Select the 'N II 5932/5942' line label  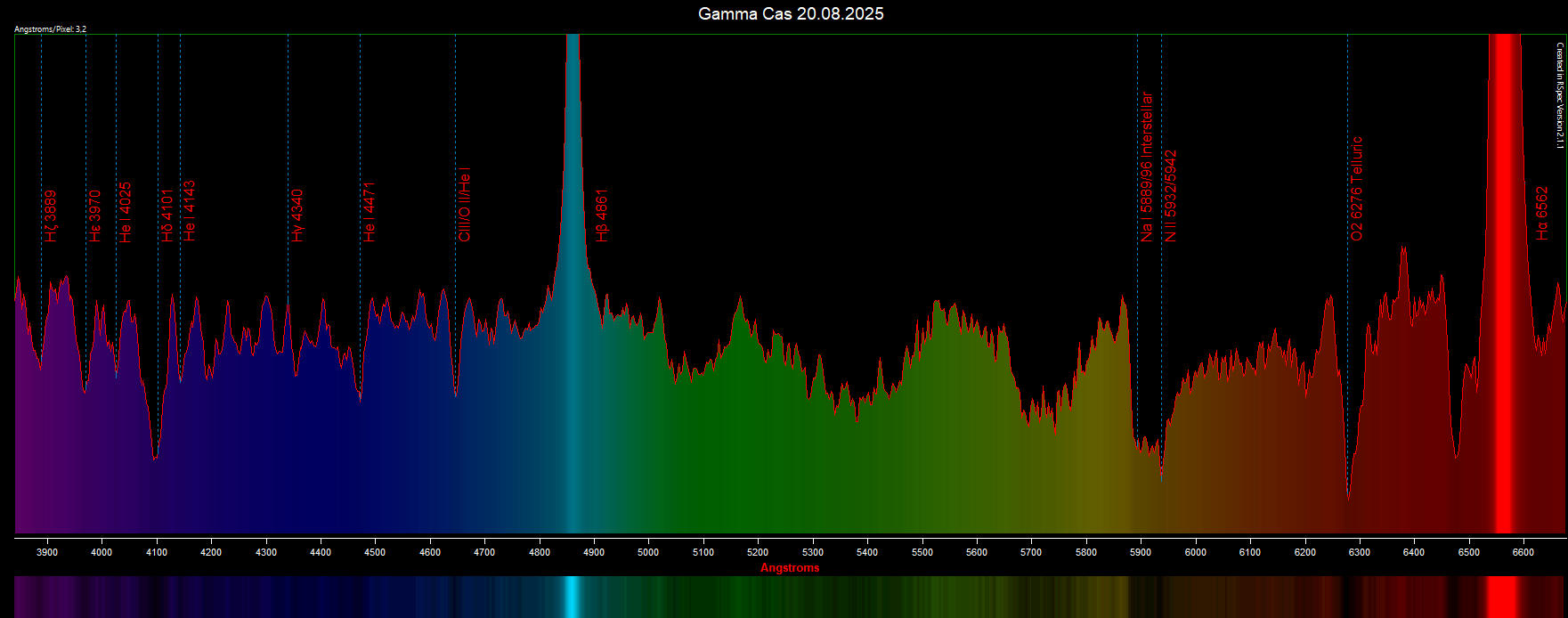(1171, 195)
